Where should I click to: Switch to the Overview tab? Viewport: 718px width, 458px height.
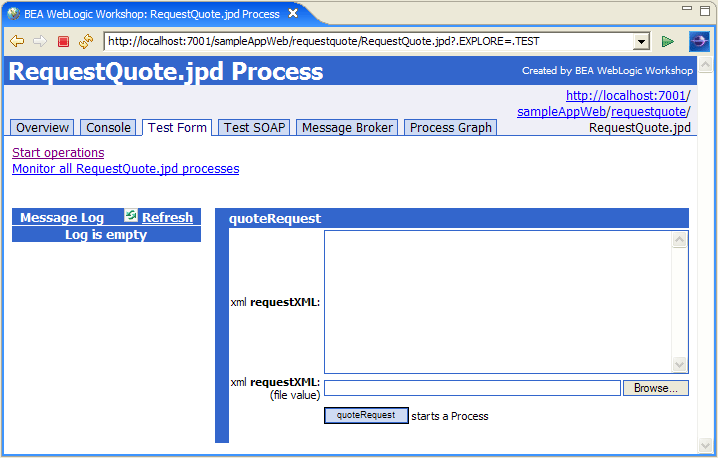42,127
